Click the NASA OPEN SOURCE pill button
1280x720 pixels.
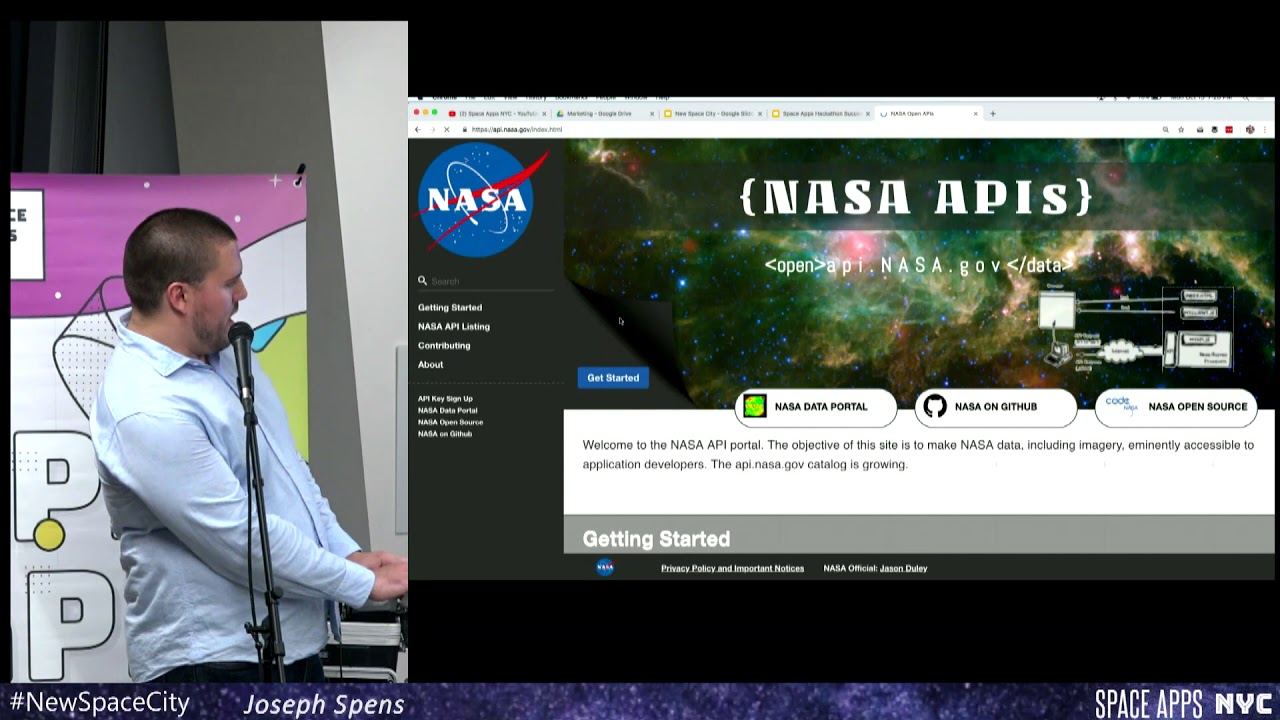1176,406
